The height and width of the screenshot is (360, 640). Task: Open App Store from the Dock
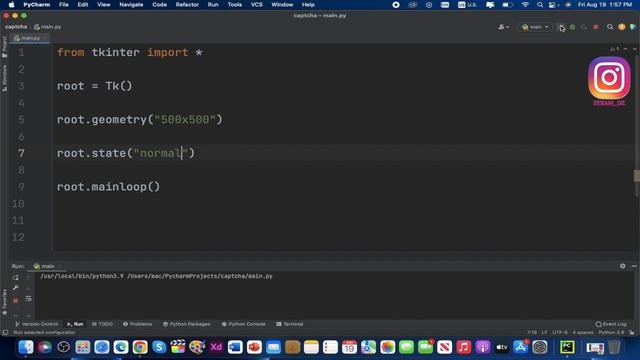(x=520, y=347)
